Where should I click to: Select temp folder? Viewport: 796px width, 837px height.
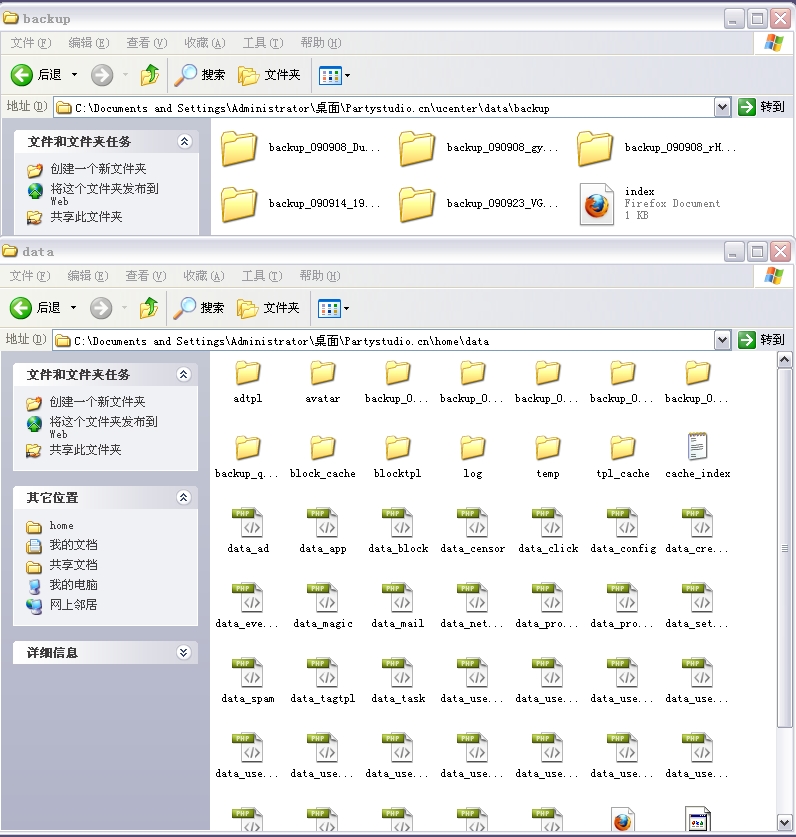tap(548, 457)
